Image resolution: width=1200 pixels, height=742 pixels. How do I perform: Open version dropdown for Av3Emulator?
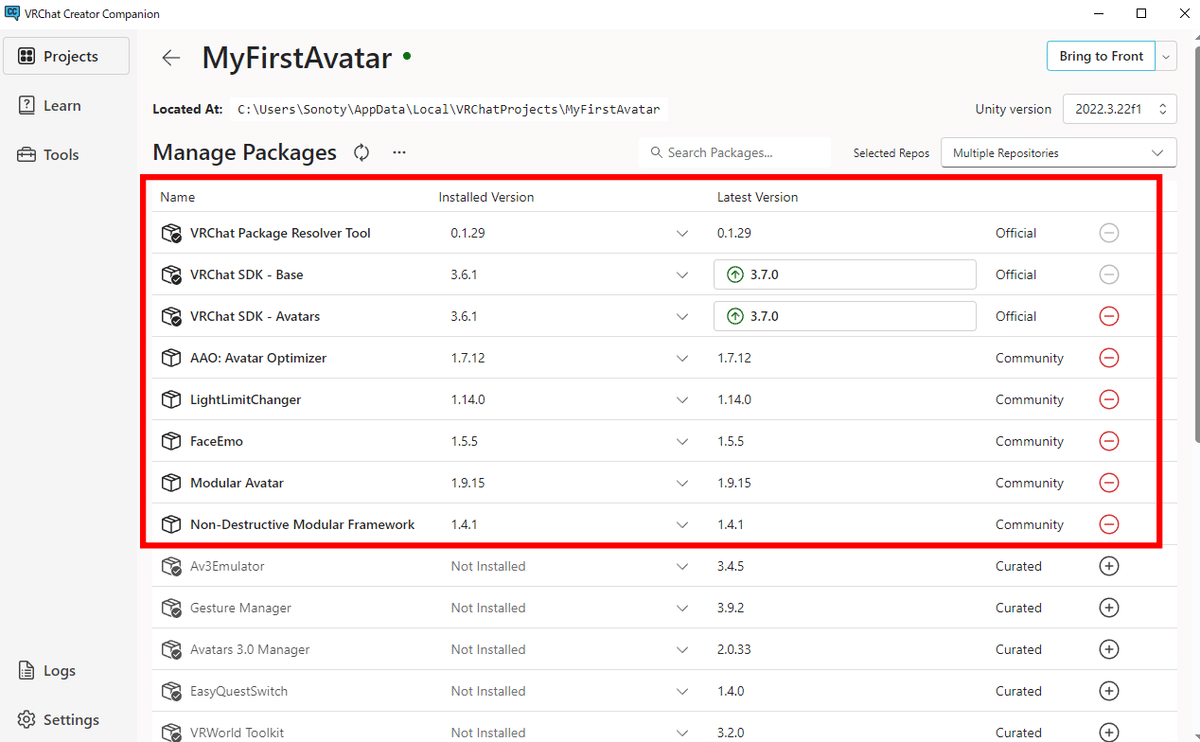(x=682, y=566)
